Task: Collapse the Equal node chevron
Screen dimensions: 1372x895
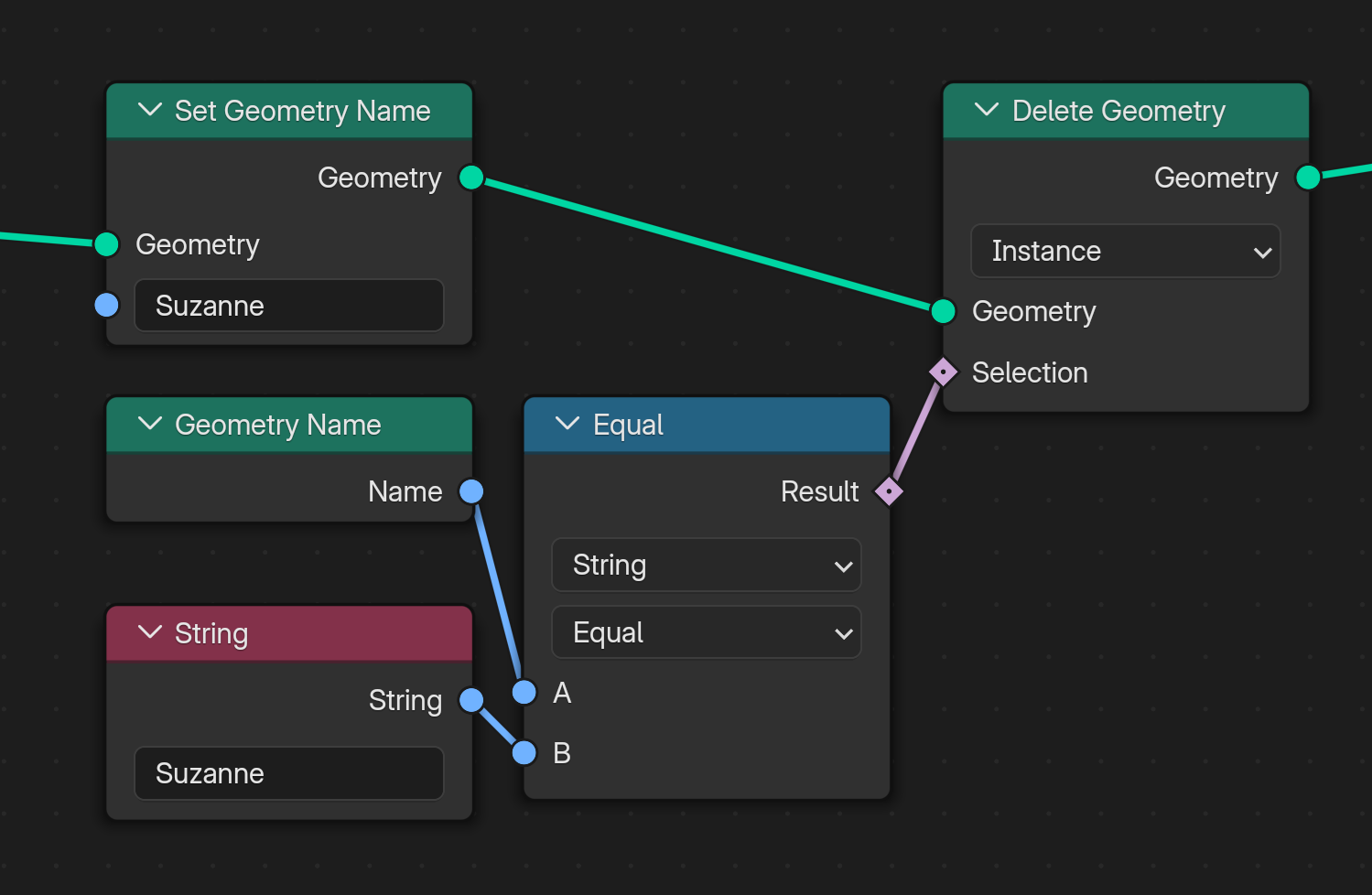Action: pos(567,425)
